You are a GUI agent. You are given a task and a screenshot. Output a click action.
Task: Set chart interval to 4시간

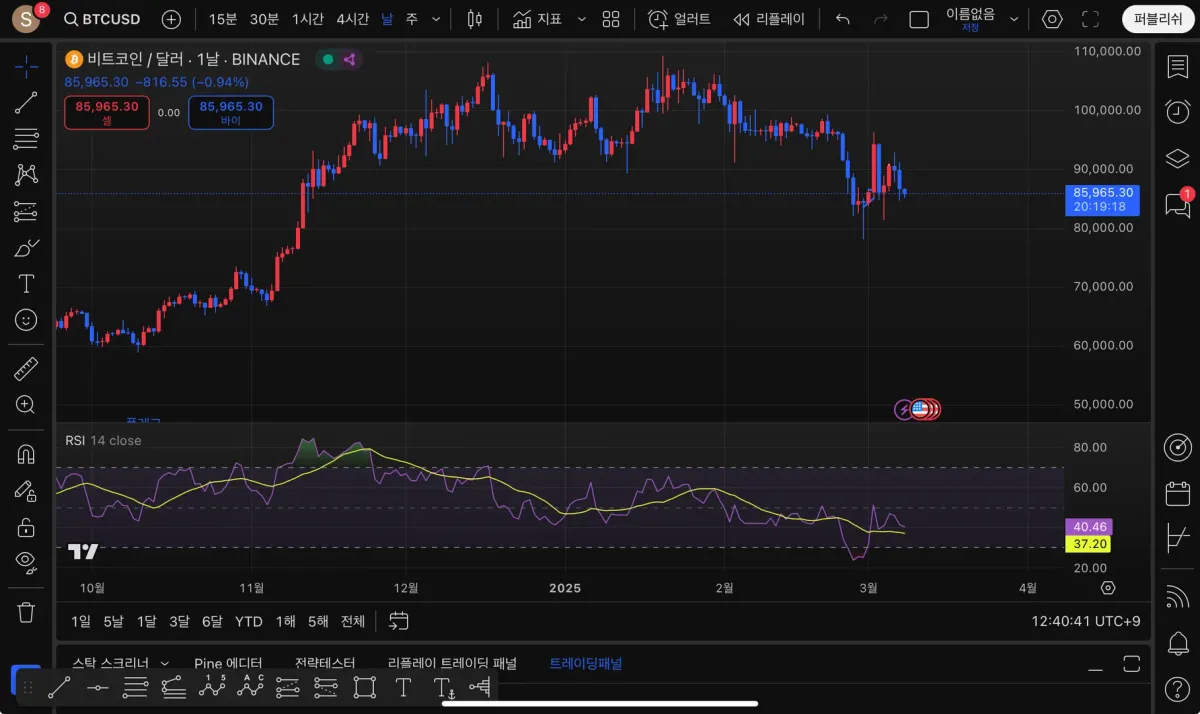tap(352, 19)
